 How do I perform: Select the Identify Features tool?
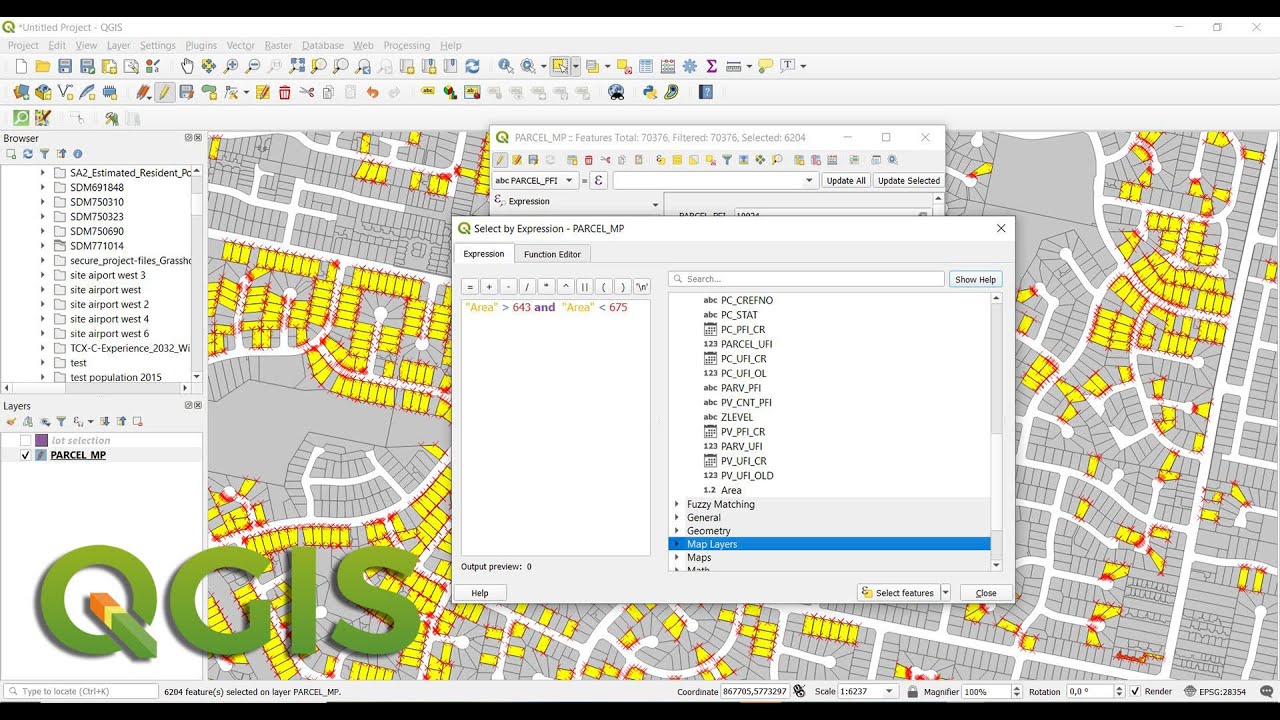point(506,66)
